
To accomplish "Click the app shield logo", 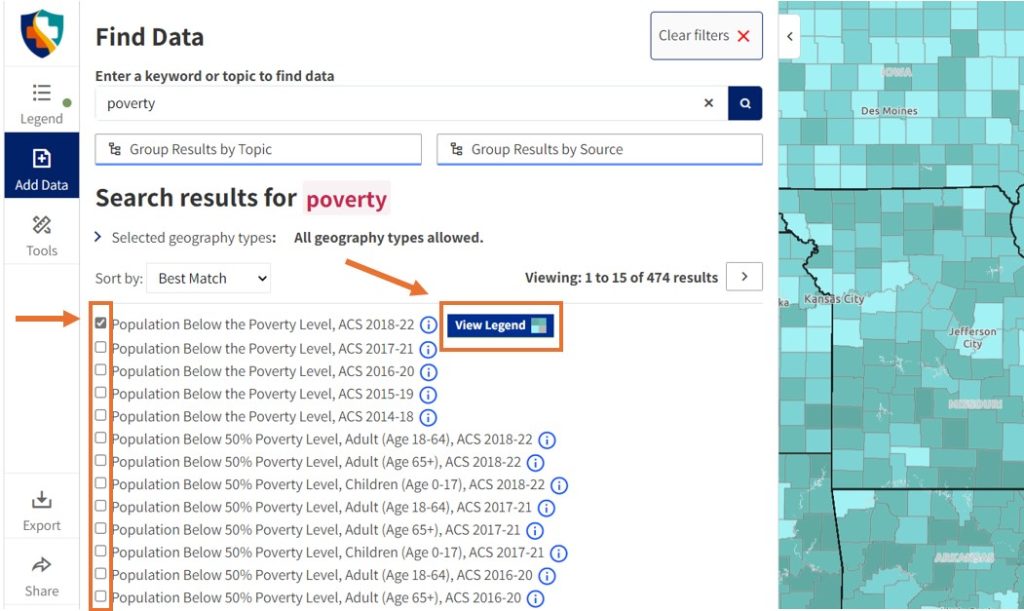I will click(41, 33).
